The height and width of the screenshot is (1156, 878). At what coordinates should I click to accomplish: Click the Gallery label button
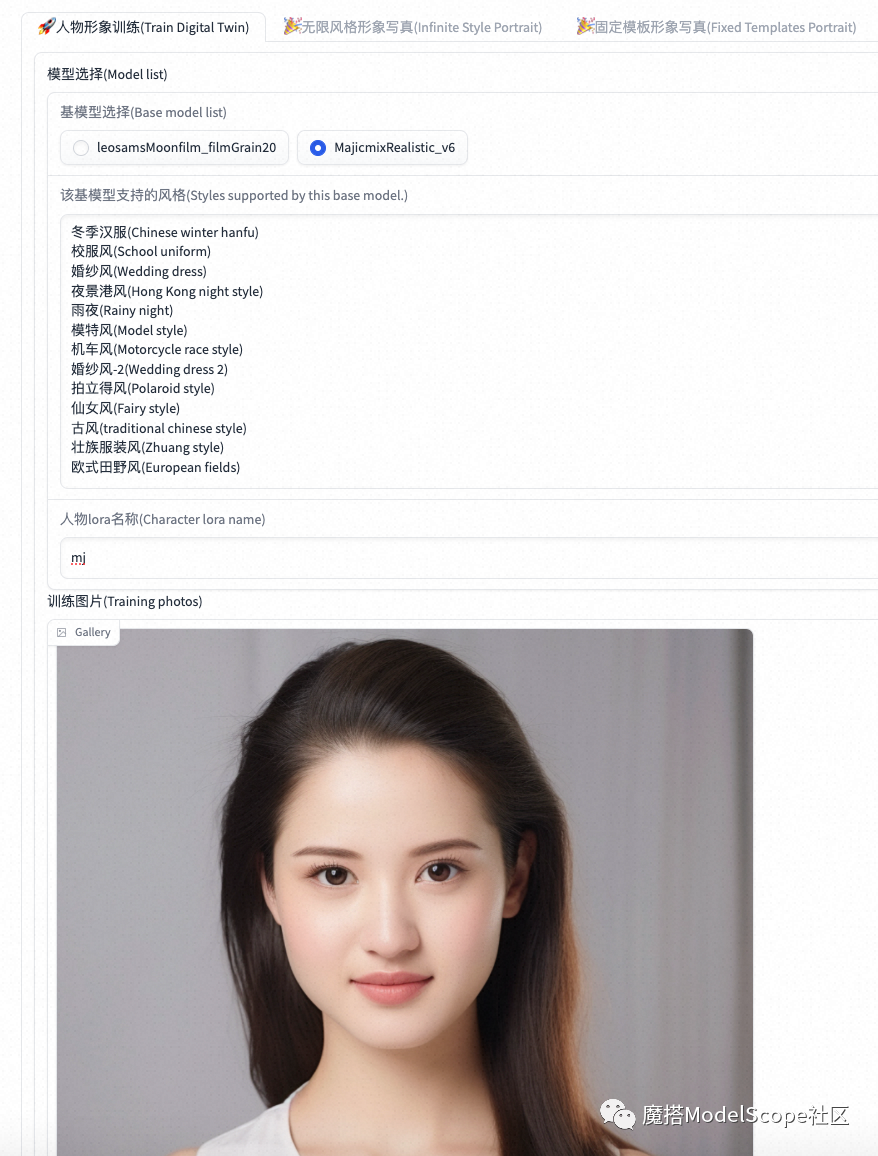coord(83,633)
